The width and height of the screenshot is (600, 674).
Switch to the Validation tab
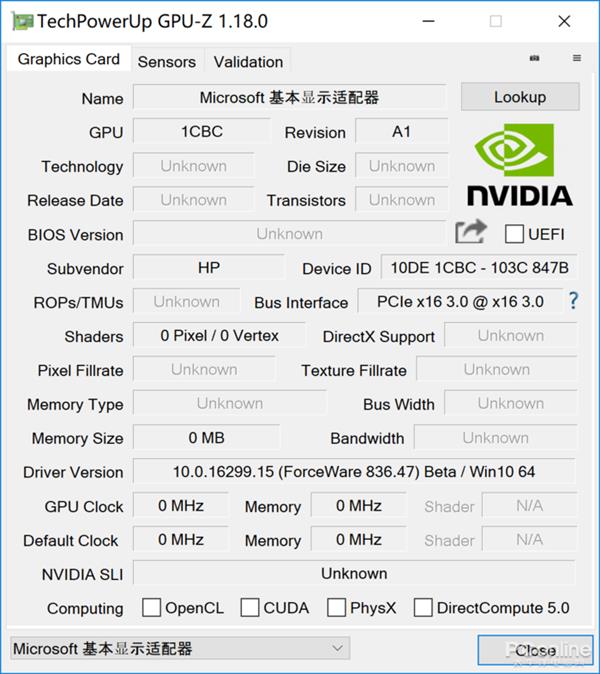click(x=248, y=62)
